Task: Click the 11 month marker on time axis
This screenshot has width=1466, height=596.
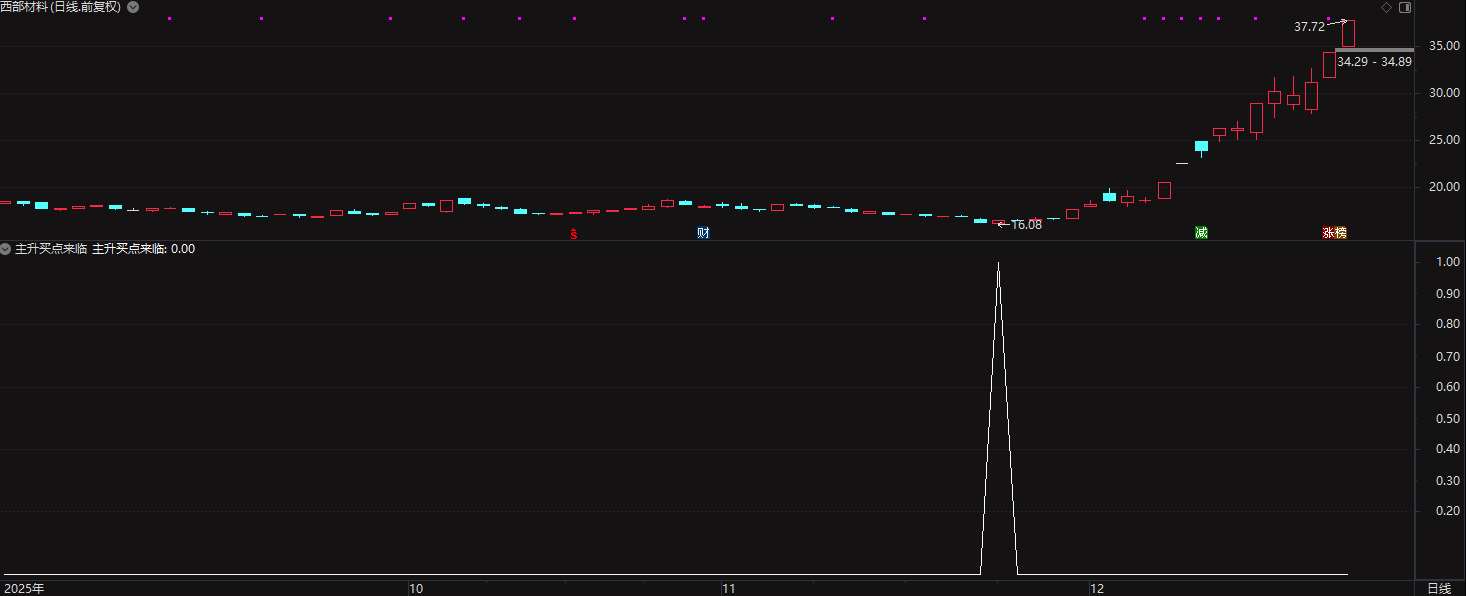Action: 729,588
